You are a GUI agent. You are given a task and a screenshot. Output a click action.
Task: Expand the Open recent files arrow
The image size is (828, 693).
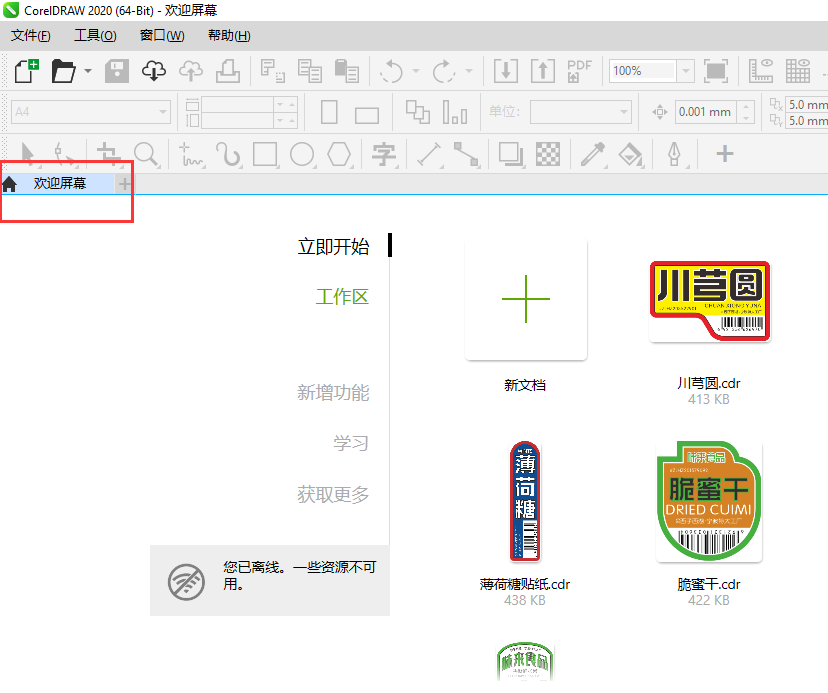88,71
